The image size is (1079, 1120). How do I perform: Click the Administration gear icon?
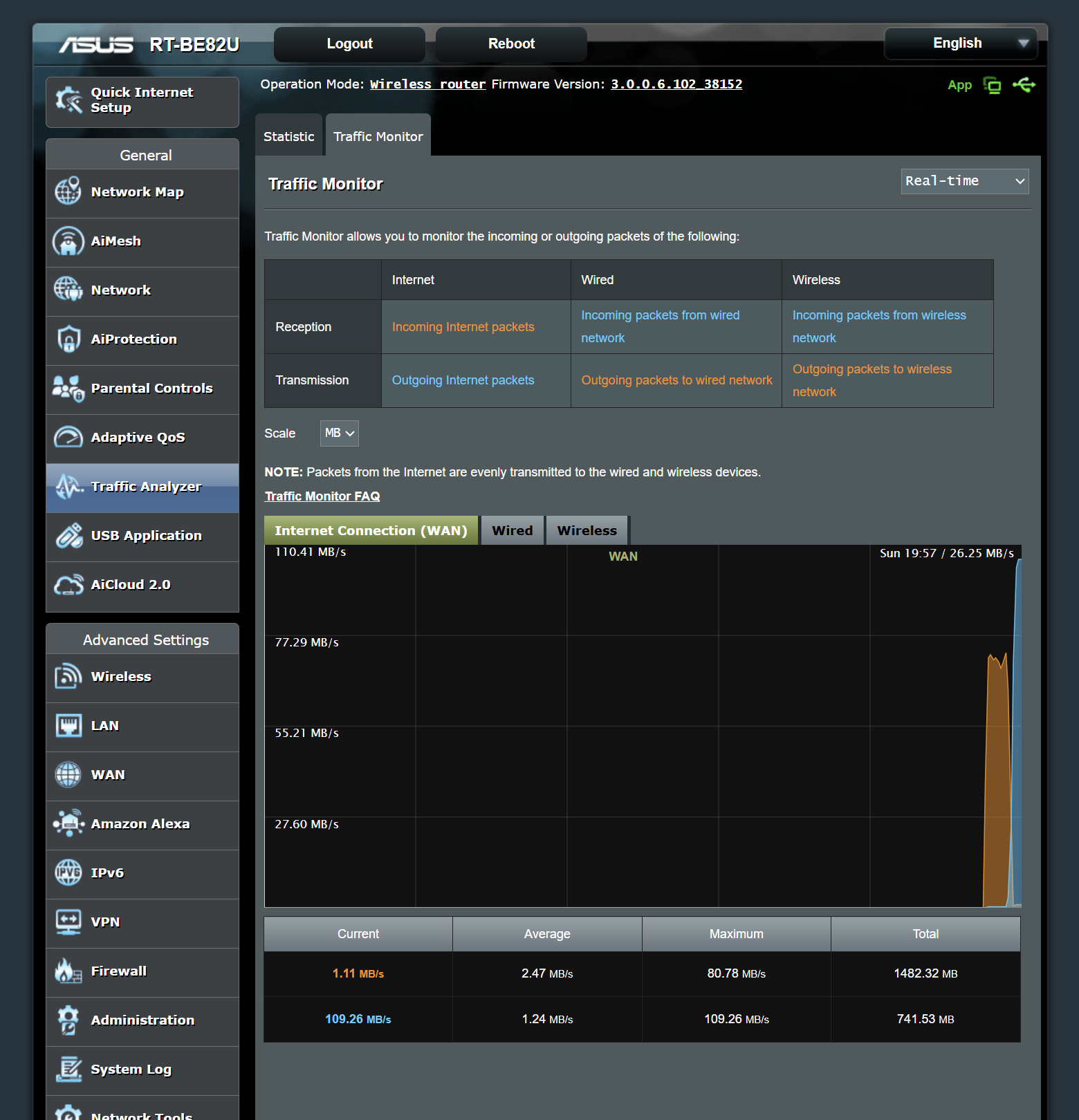(x=68, y=1020)
